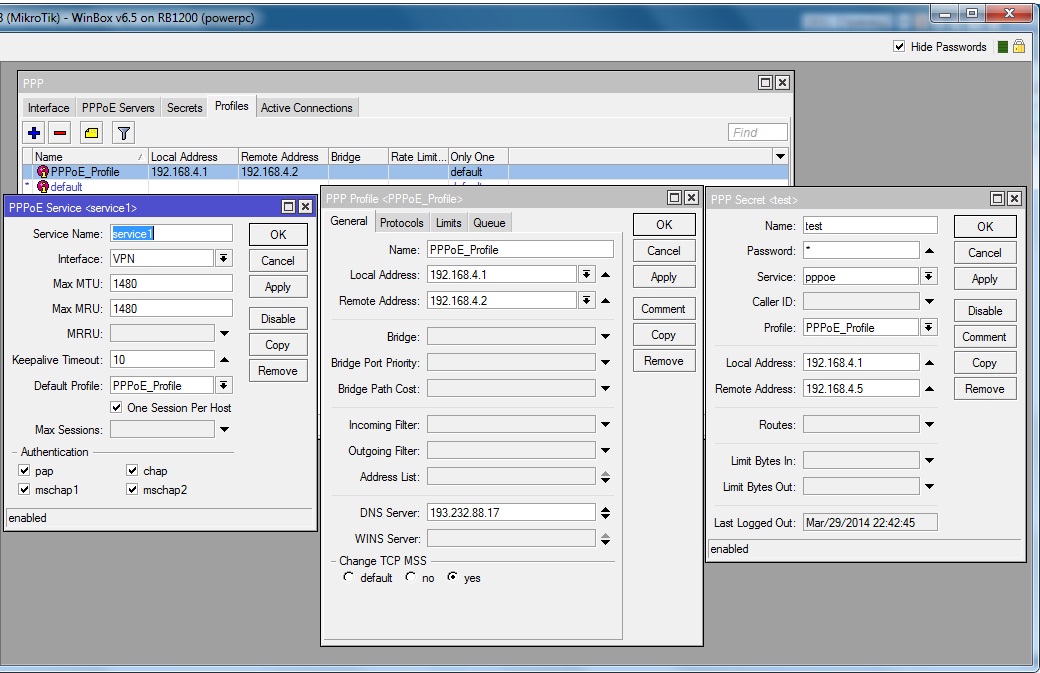Open the Service dropdown showing pppoe

929,277
